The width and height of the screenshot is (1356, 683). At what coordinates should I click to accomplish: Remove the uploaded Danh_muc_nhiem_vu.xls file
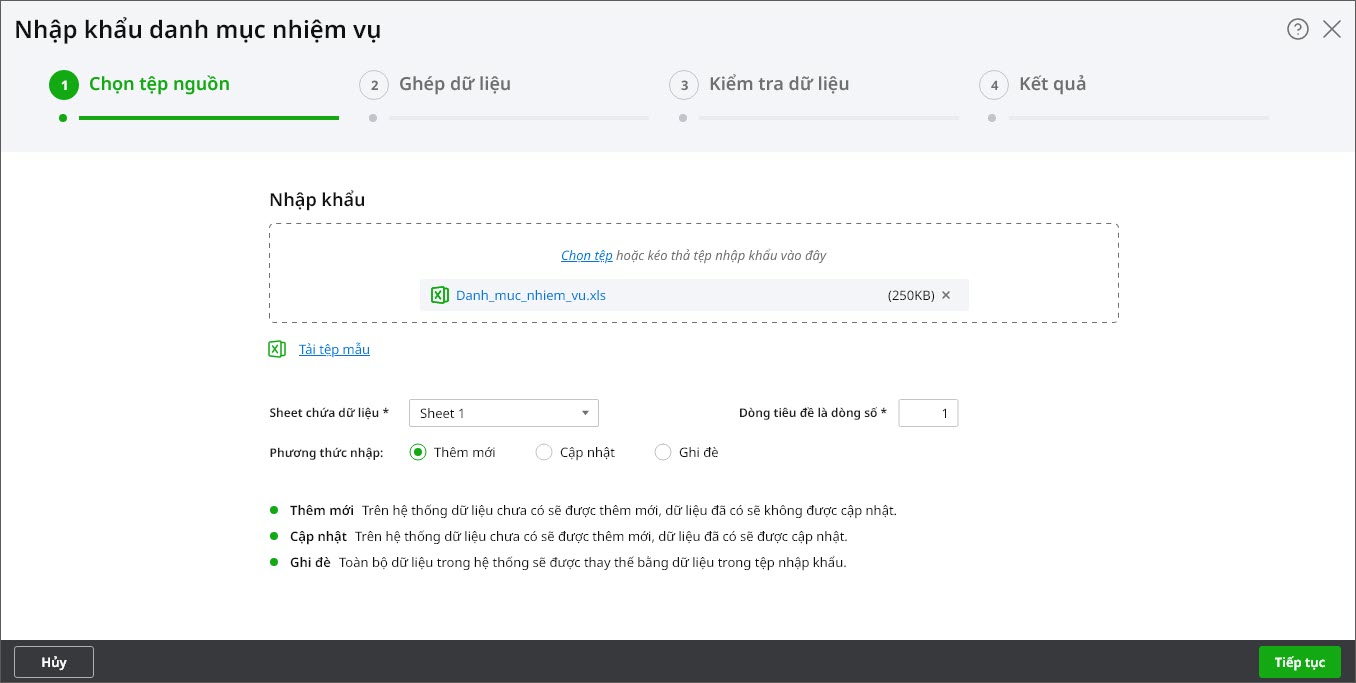946,295
